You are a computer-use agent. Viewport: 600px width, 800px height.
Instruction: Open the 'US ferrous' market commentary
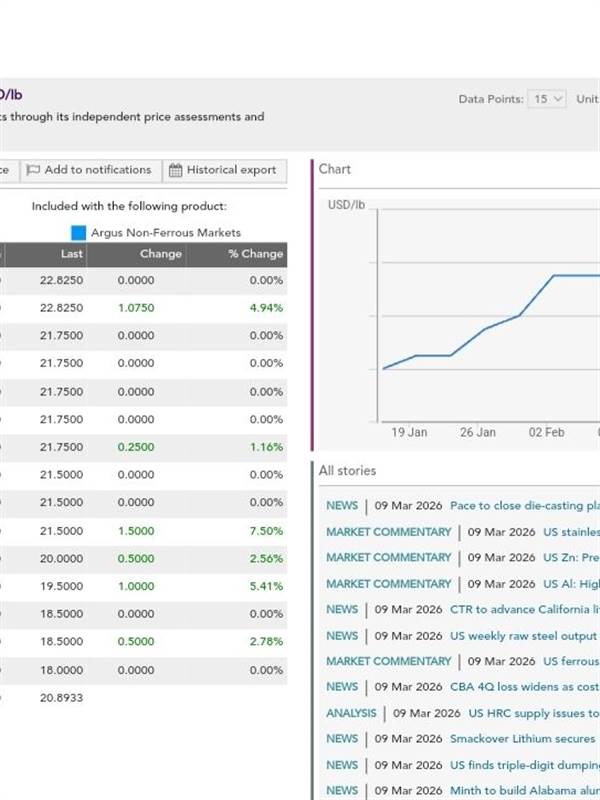pos(571,661)
